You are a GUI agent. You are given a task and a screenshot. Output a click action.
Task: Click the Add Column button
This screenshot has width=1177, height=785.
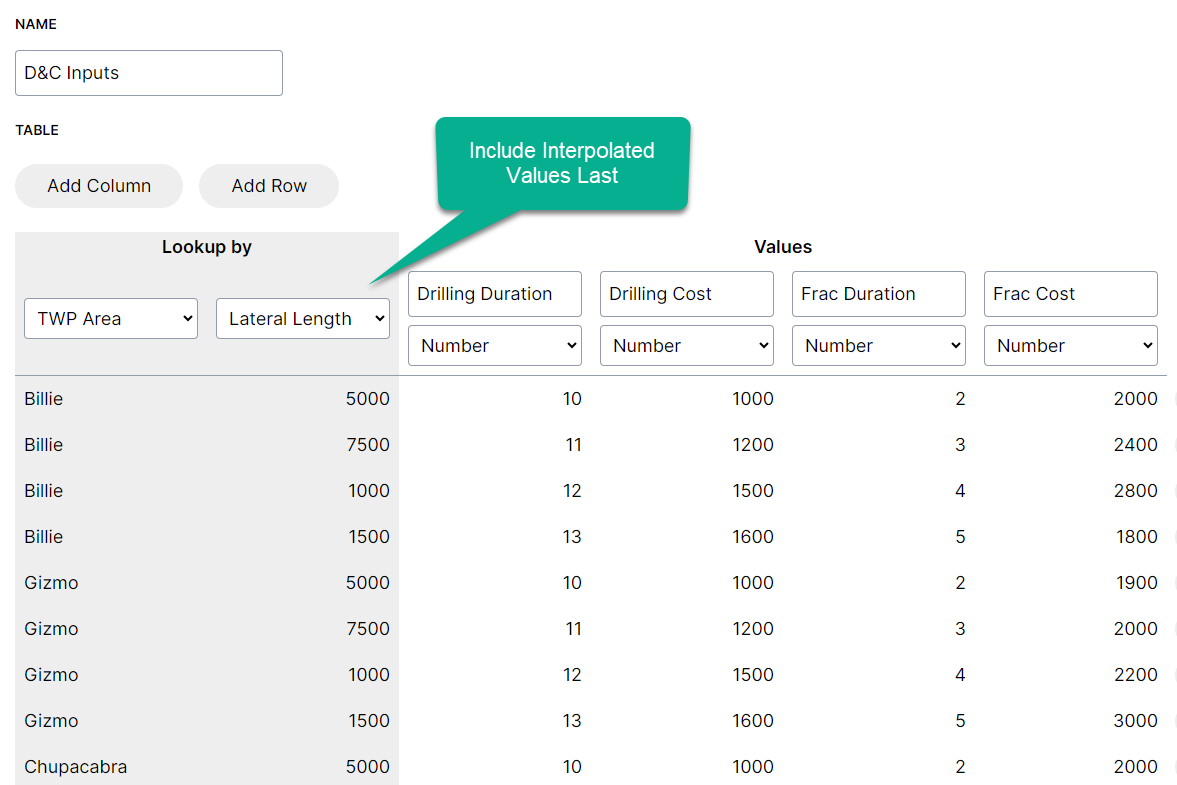(99, 186)
